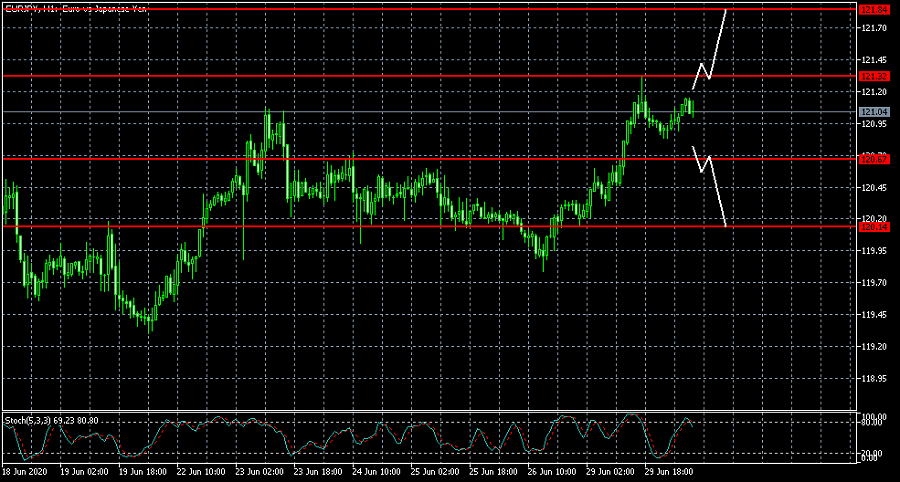Click the 18 Jun 2020 date label

(x=25, y=470)
